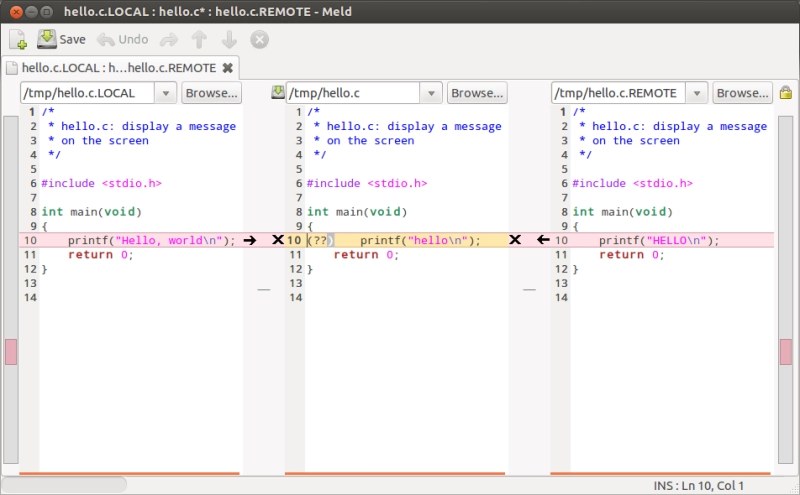Open the /tmp/hello.c path dropdown
The height and width of the screenshot is (495, 800).
coord(431,93)
